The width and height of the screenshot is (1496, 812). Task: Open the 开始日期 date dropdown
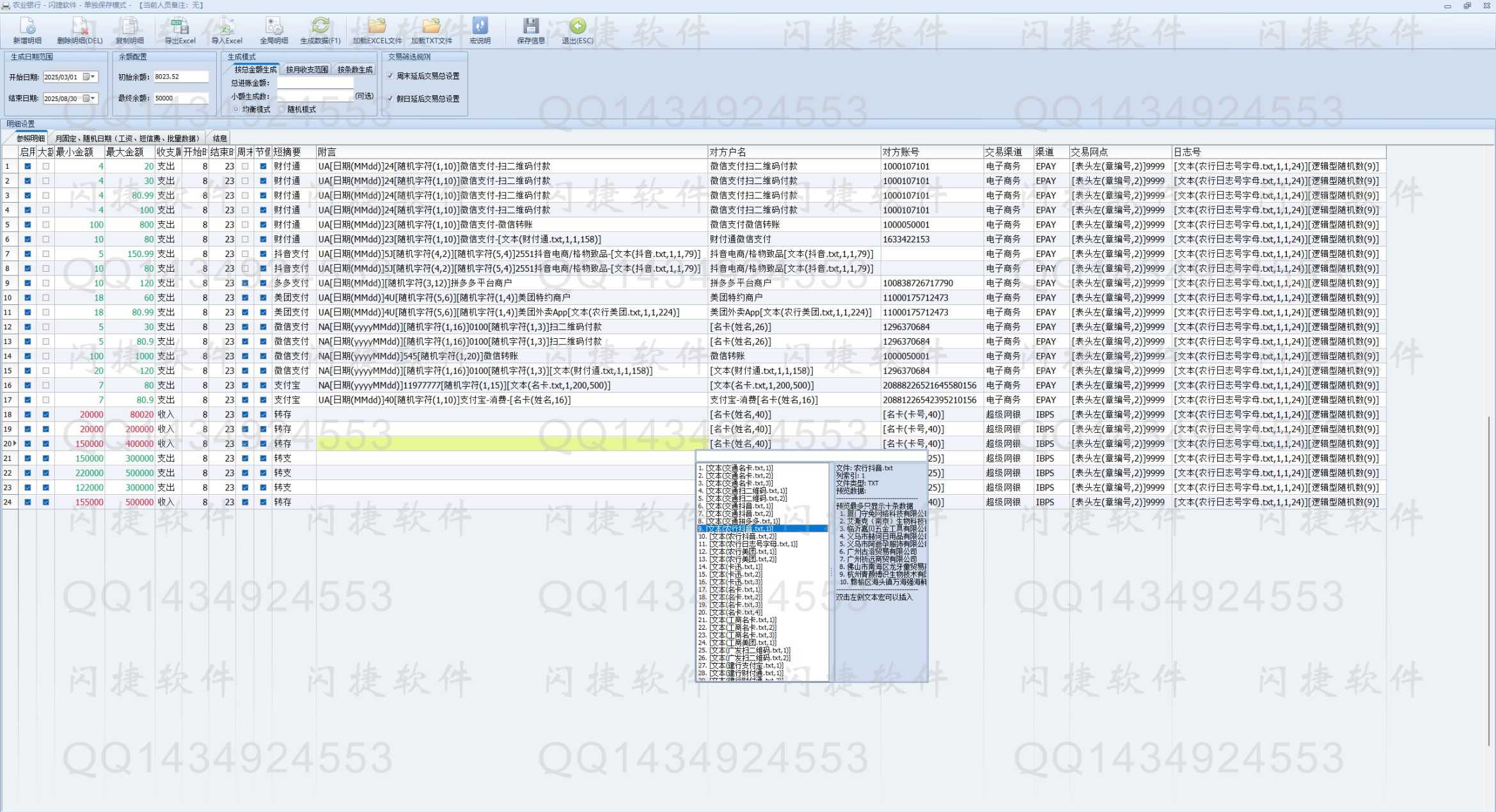93,77
